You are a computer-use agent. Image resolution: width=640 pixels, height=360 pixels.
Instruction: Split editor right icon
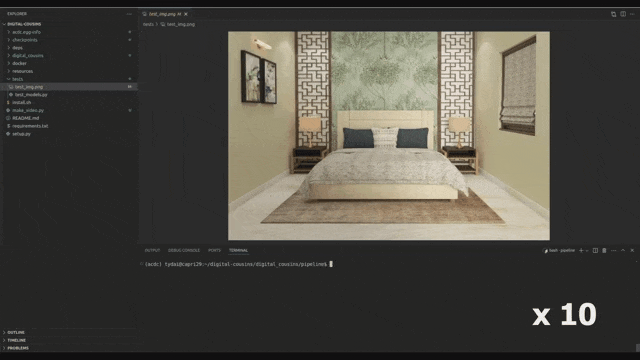[623, 14]
